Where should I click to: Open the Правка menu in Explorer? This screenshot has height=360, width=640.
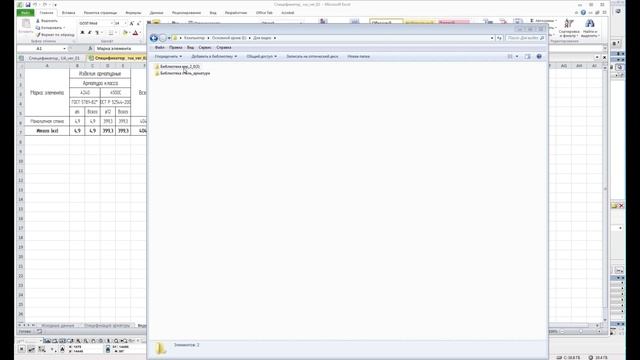[176, 47]
